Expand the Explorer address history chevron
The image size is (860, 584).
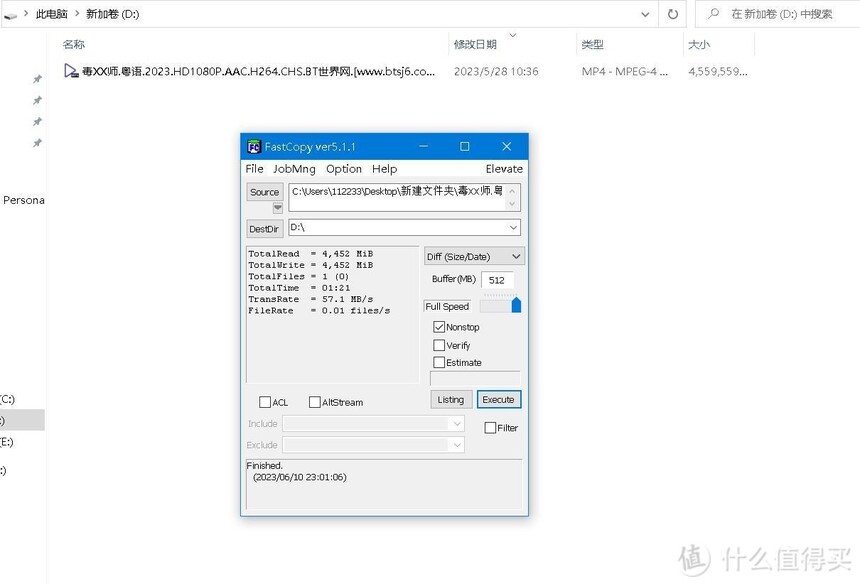646,14
